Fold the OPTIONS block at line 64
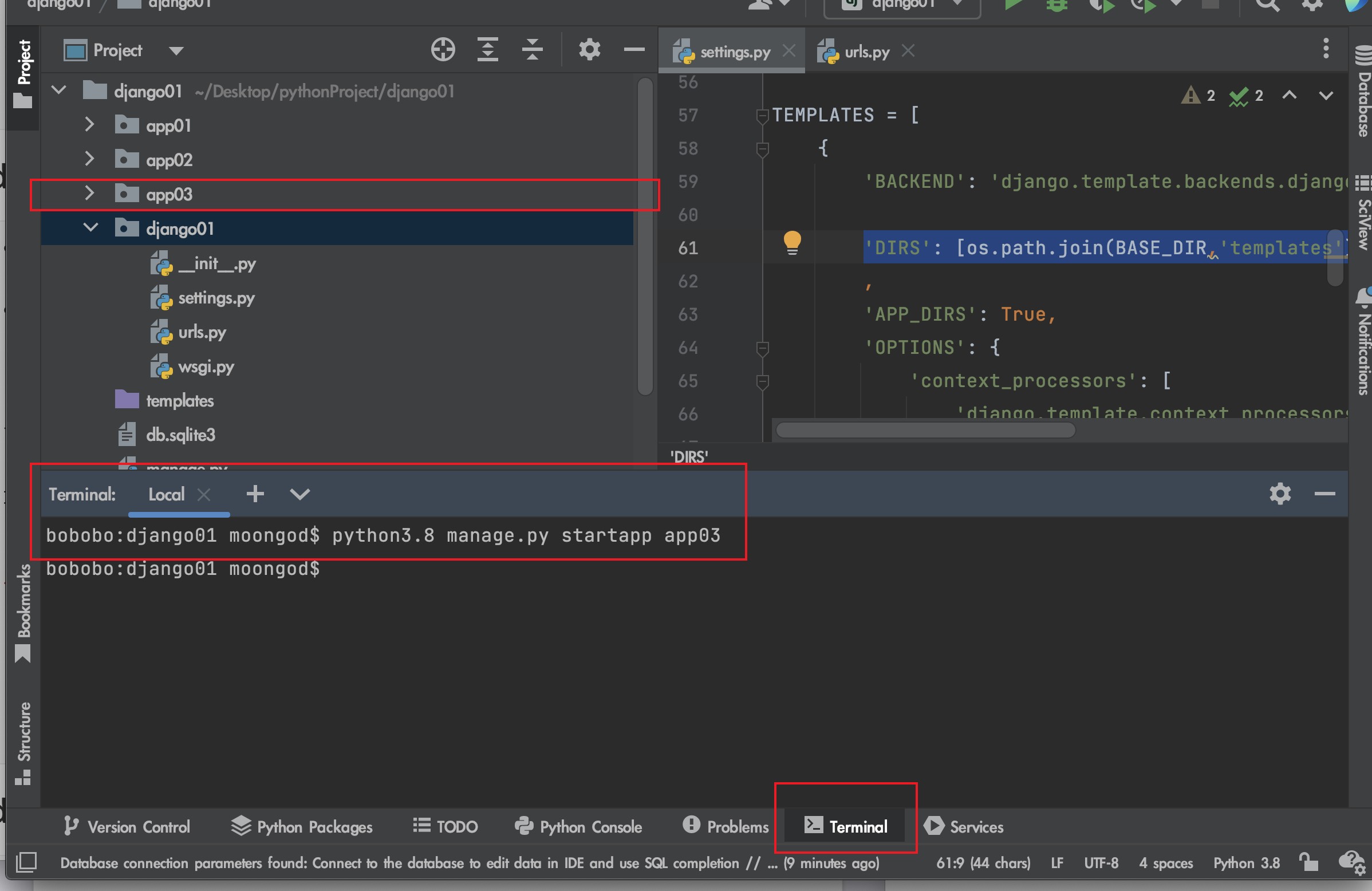Image resolution: width=1372 pixels, height=891 pixels. pyautogui.click(x=762, y=349)
